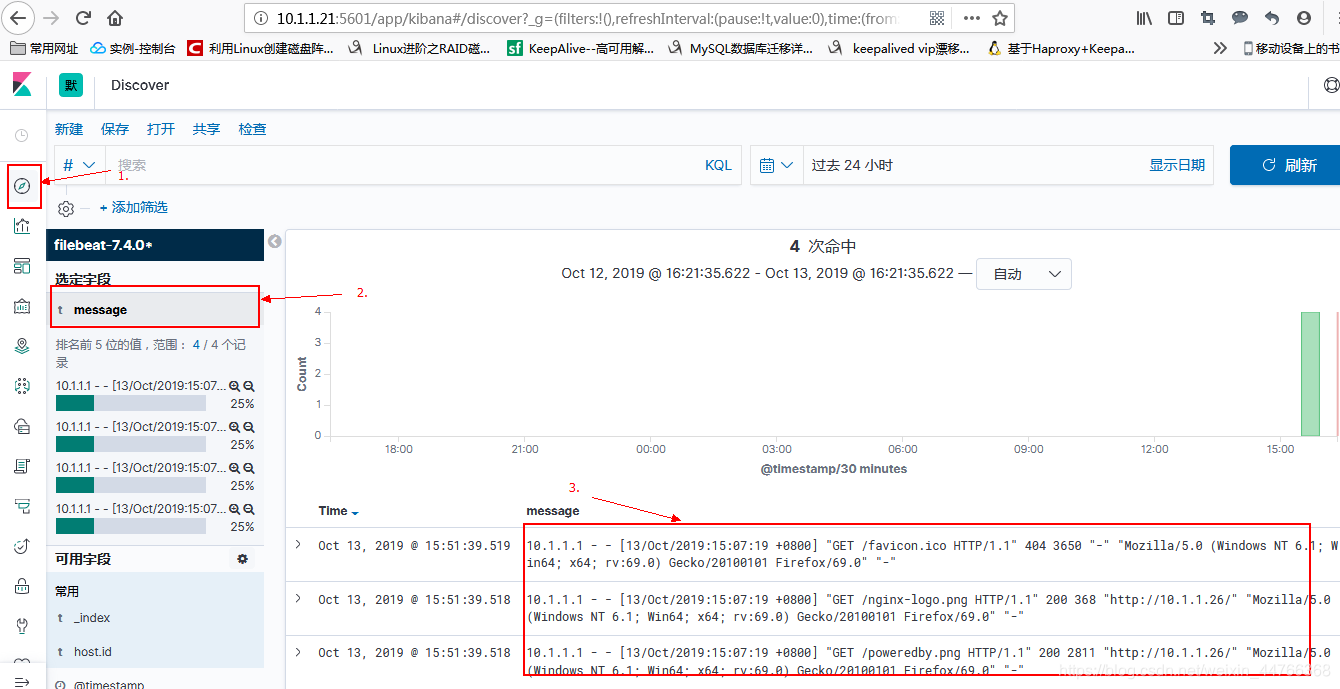This screenshot has height=689, width=1340.
Task: Open the 实例-控制台 bookmark
Action: coord(133,48)
